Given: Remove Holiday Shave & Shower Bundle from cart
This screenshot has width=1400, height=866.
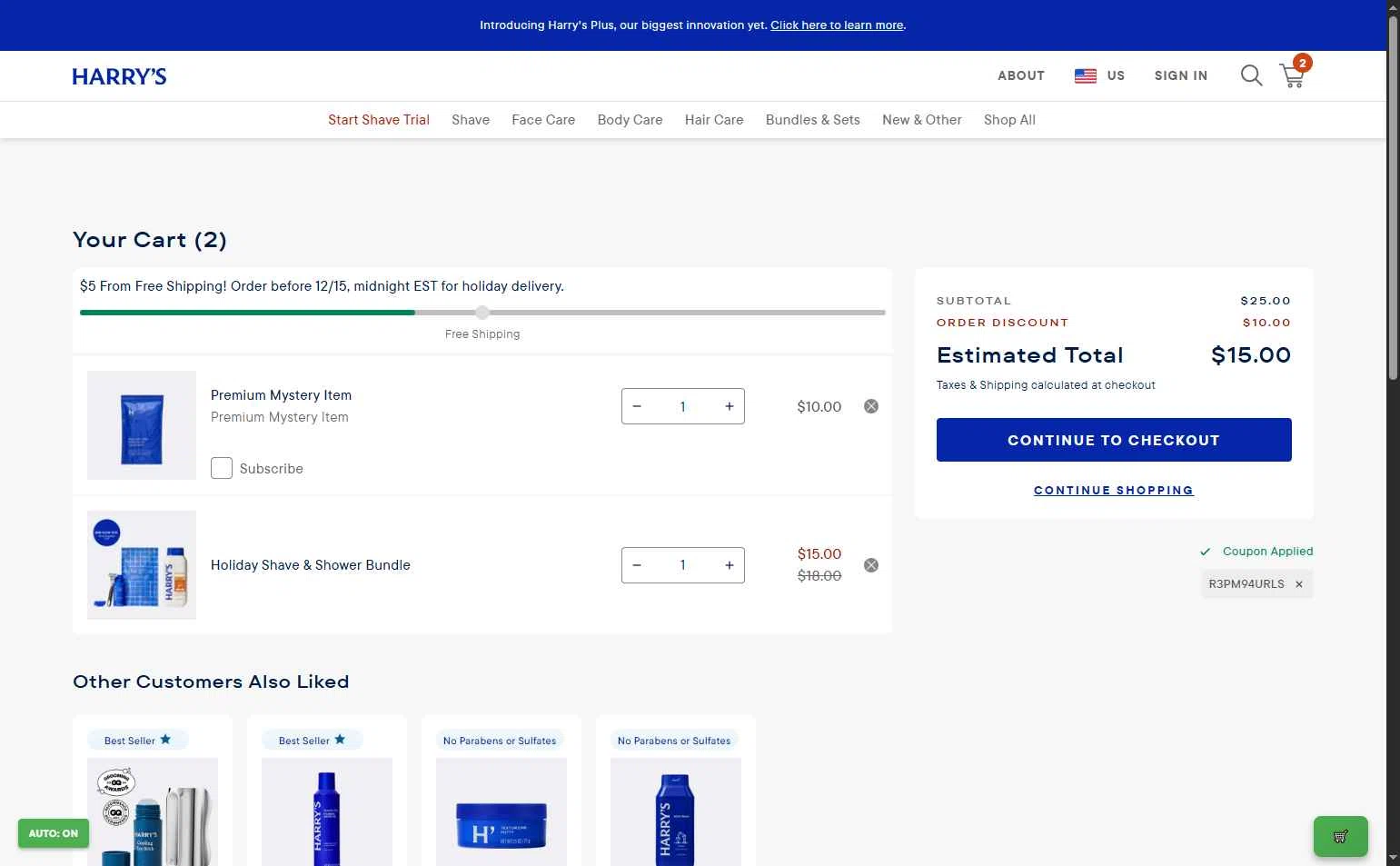Looking at the screenshot, I should [871, 565].
